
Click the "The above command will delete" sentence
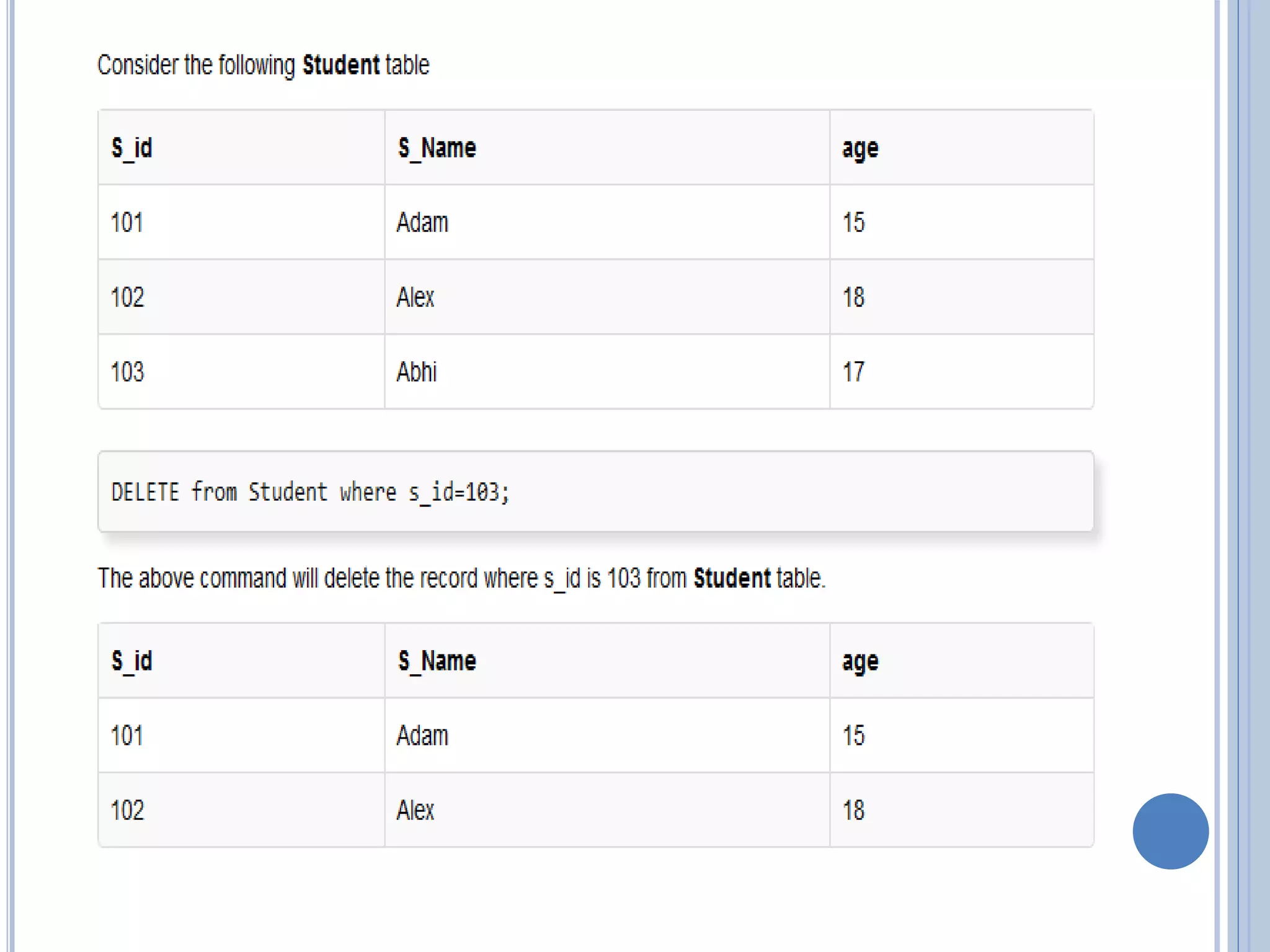(461, 578)
